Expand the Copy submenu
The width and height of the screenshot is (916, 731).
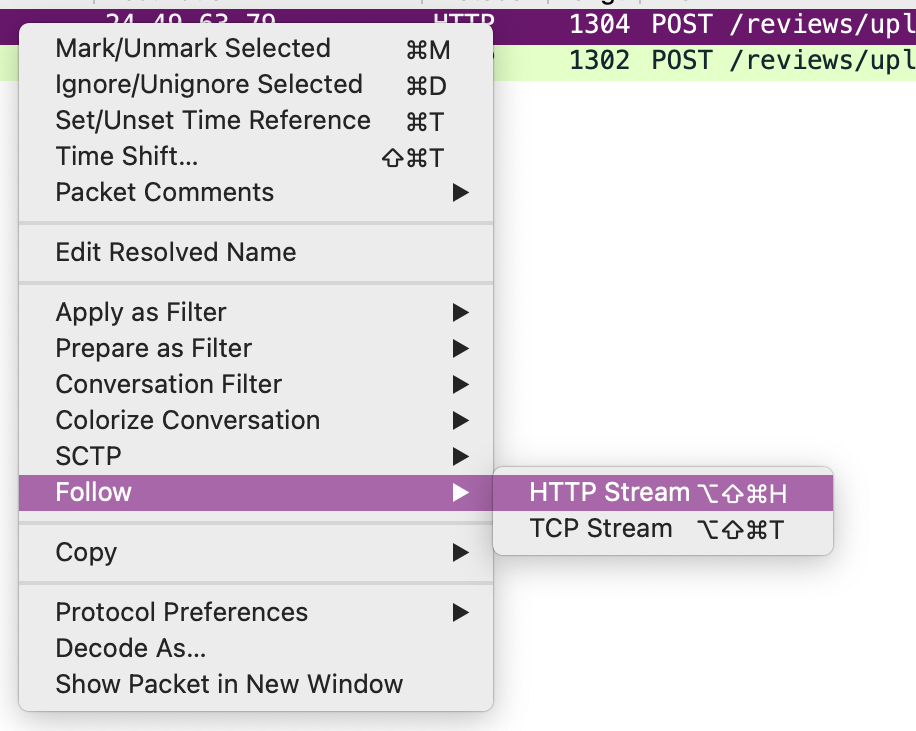point(86,552)
